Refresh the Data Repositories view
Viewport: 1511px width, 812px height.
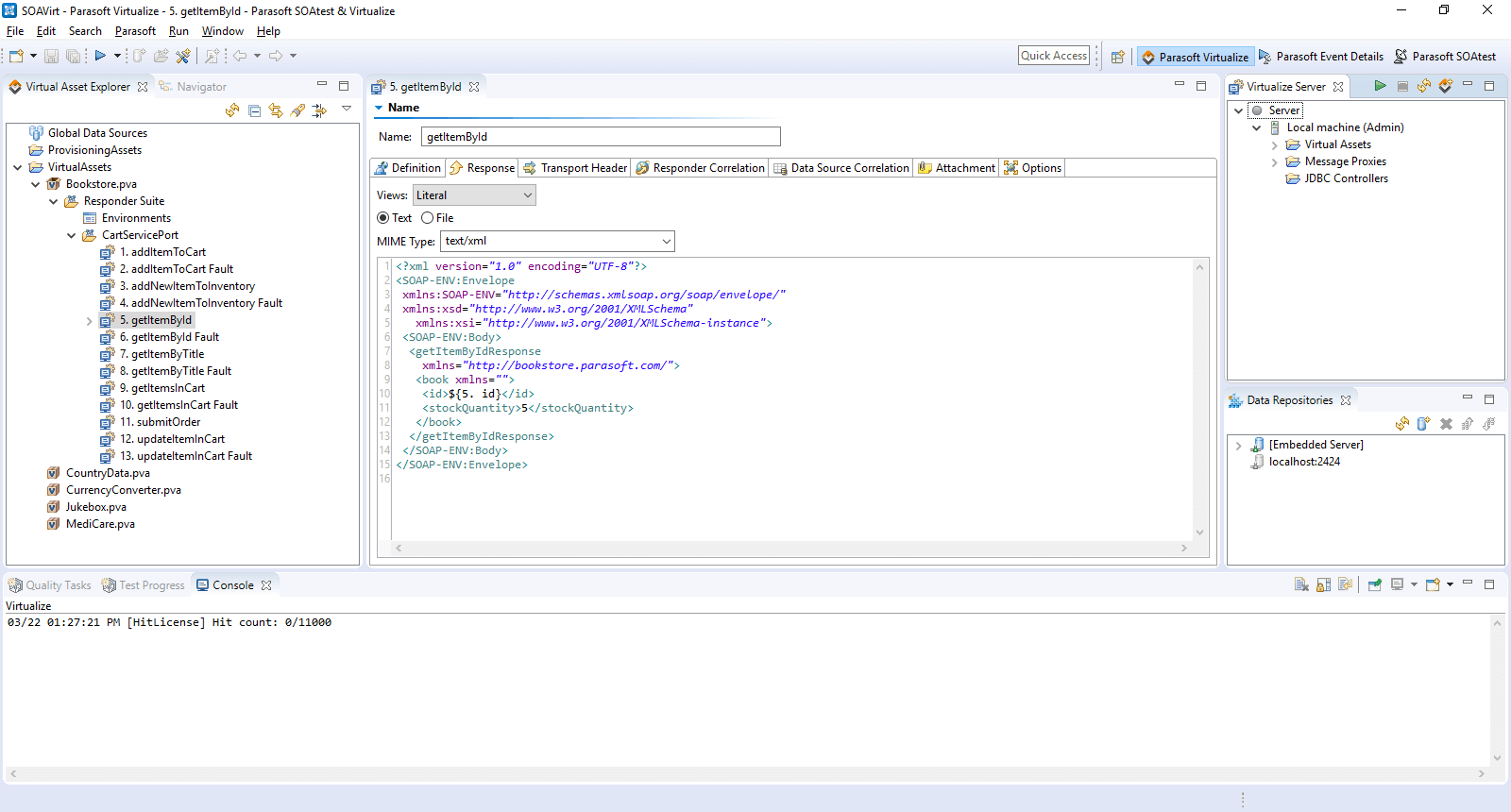1402,424
